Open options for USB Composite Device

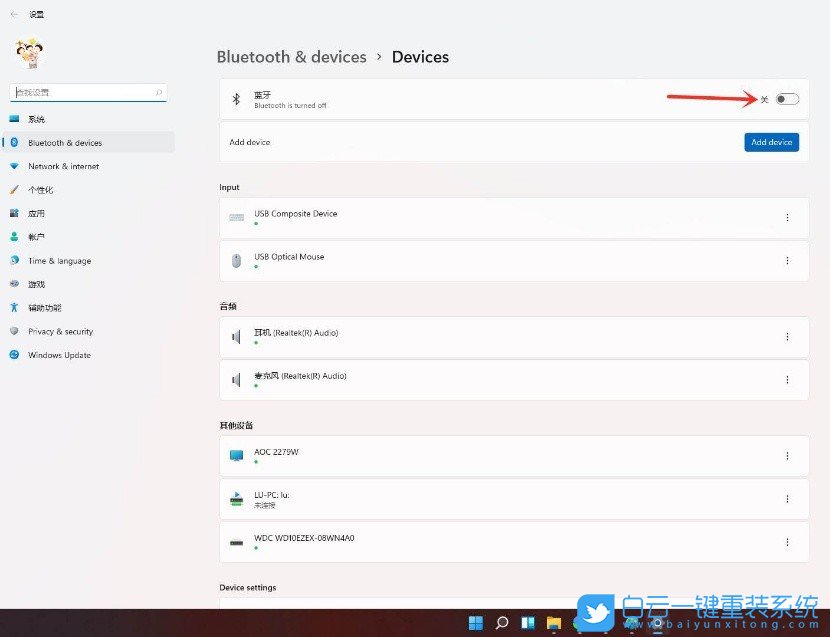[x=787, y=218]
